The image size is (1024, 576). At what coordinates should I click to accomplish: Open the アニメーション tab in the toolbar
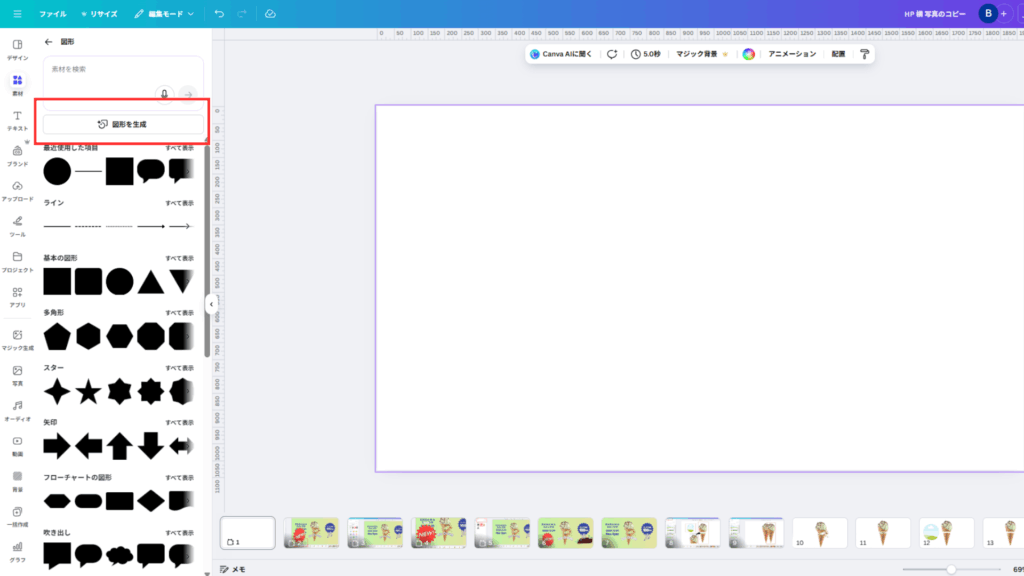(792, 54)
